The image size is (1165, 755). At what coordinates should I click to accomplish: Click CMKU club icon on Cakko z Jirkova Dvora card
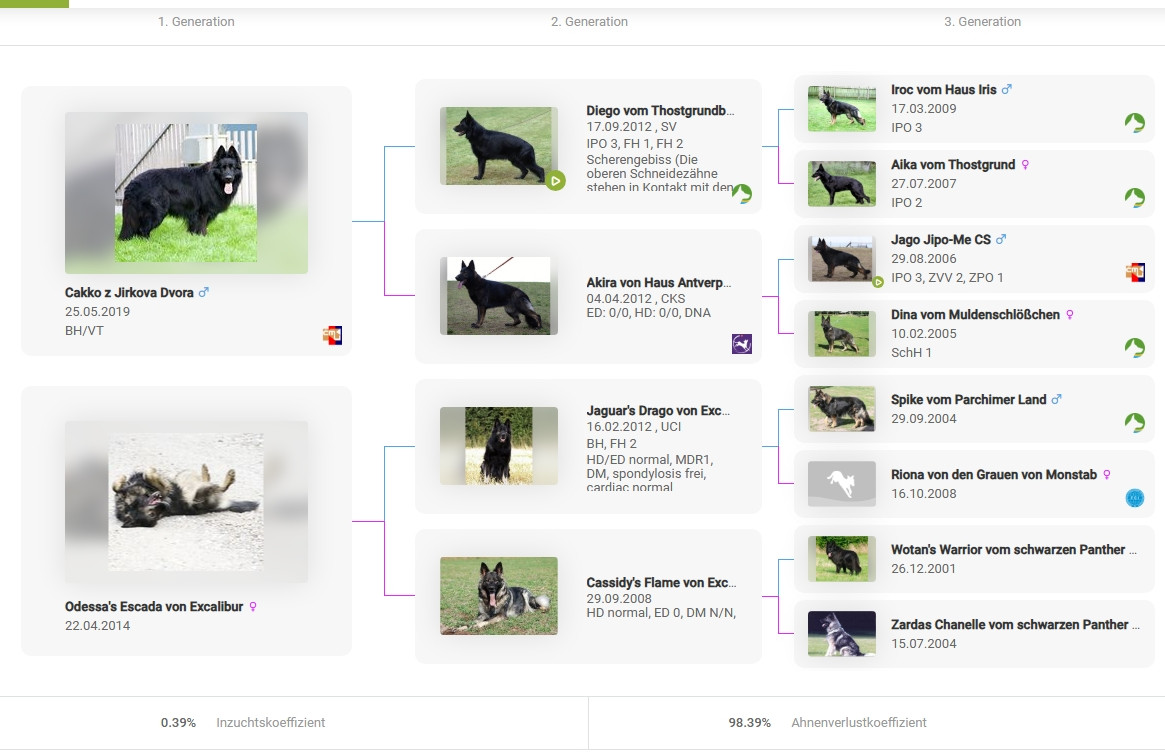click(332, 335)
